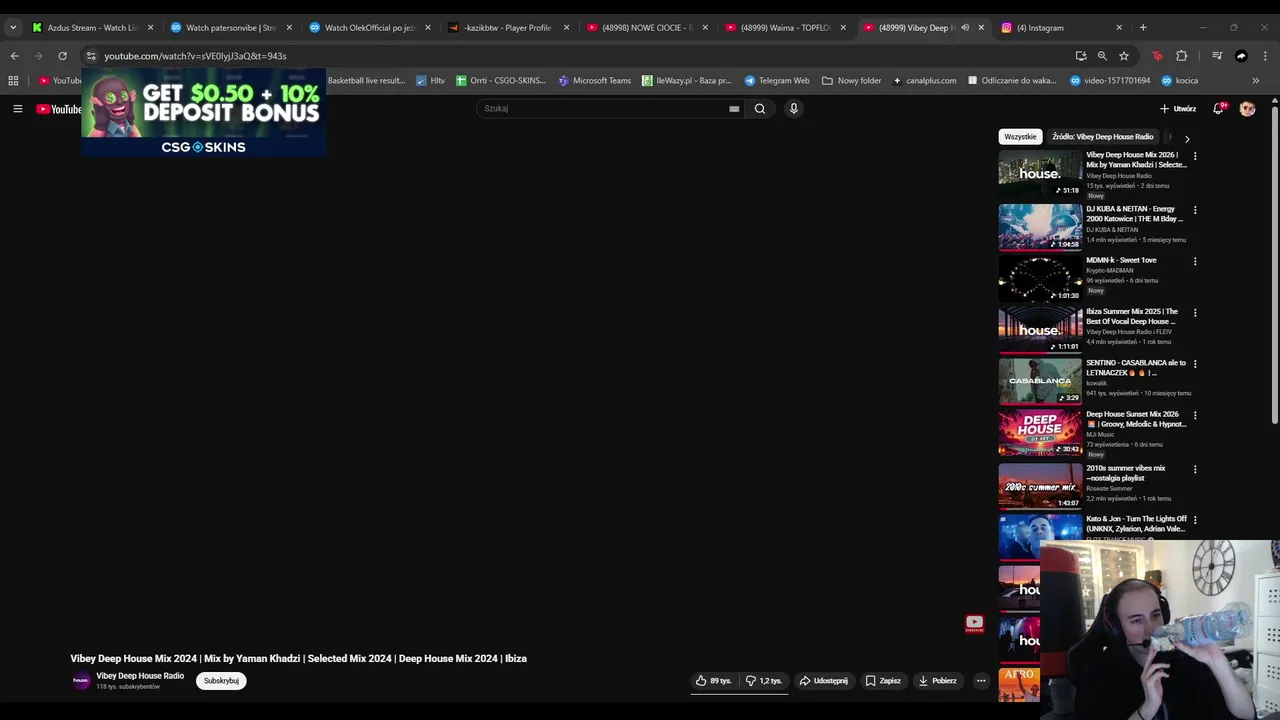Screen dimensions: 1280x720
Task: Open the account avatar menu
Action: tap(1247, 108)
